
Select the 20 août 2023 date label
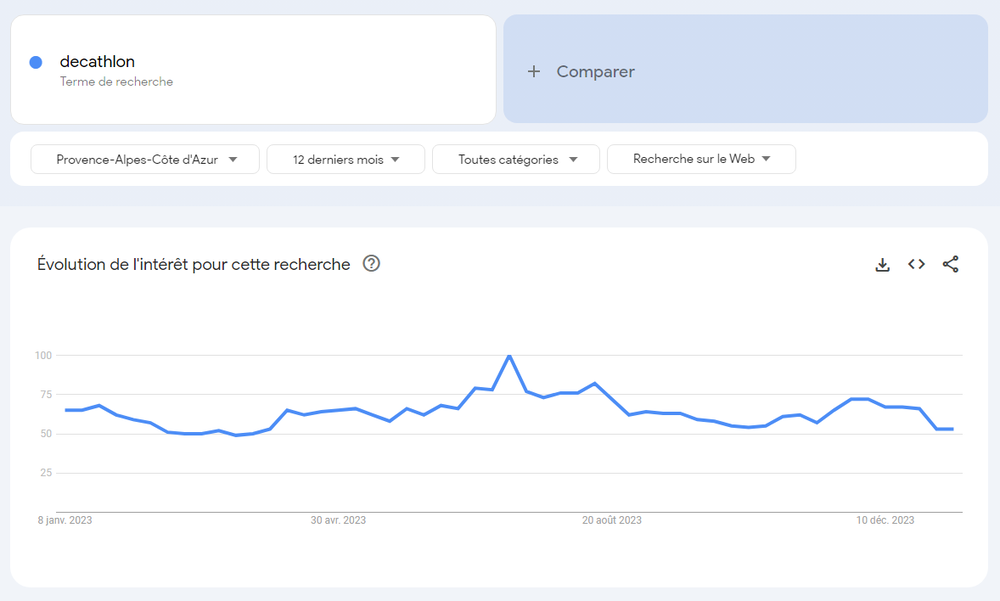click(612, 520)
